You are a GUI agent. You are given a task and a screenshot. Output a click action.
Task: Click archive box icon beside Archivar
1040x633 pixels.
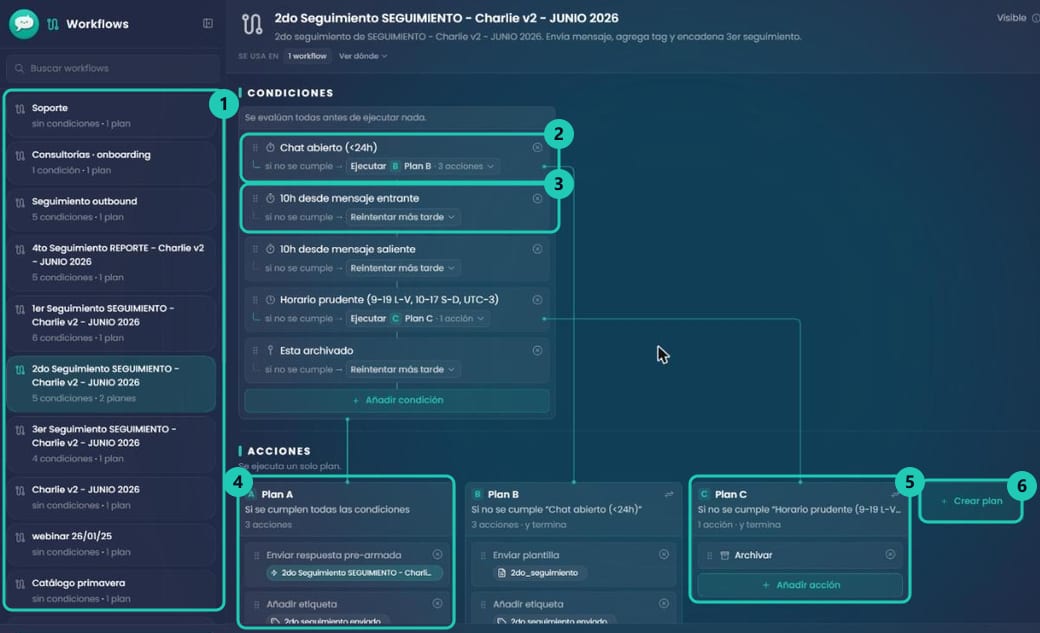pos(725,555)
